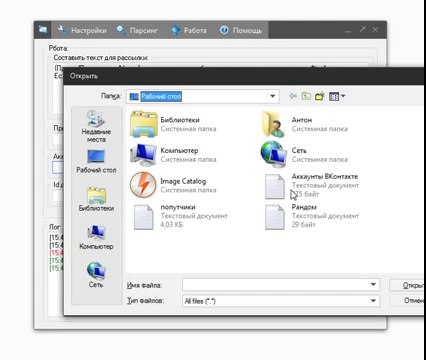Image resolution: width=426 pixels, height=360 pixels.
Task: Open the Работа menu in main window
Action: click(x=189, y=30)
